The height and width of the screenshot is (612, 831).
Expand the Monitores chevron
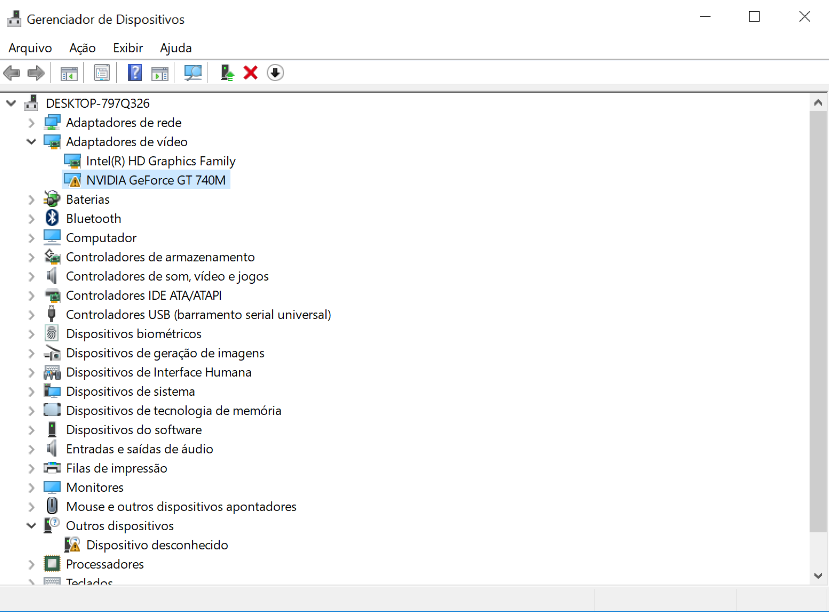31,487
